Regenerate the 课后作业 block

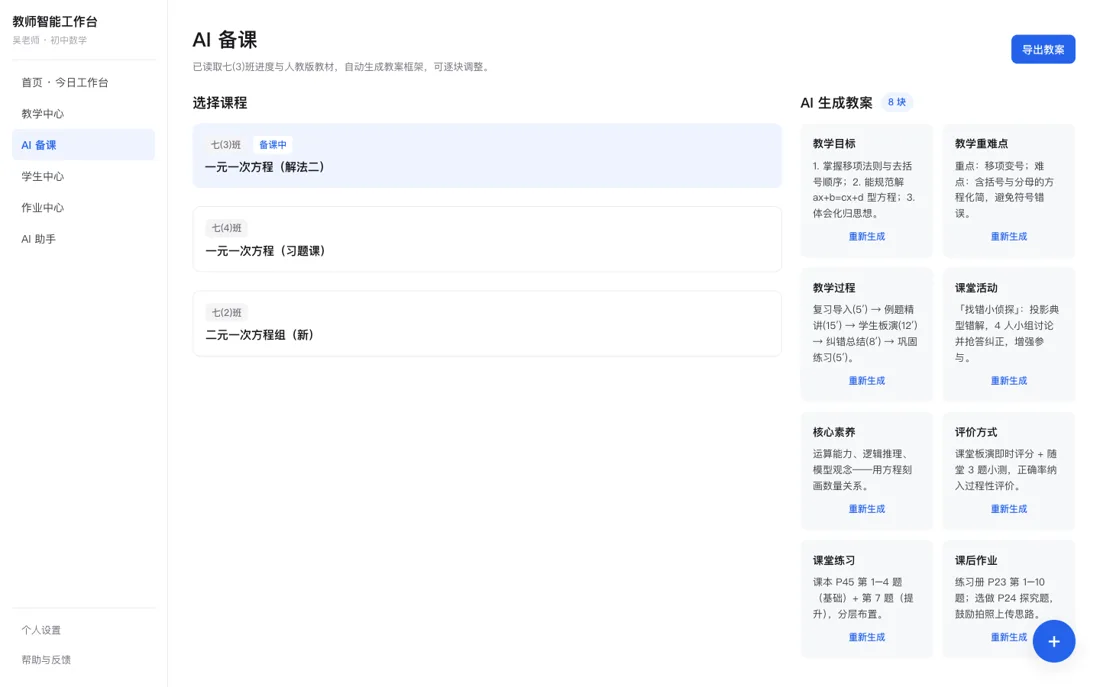tap(1008, 637)
